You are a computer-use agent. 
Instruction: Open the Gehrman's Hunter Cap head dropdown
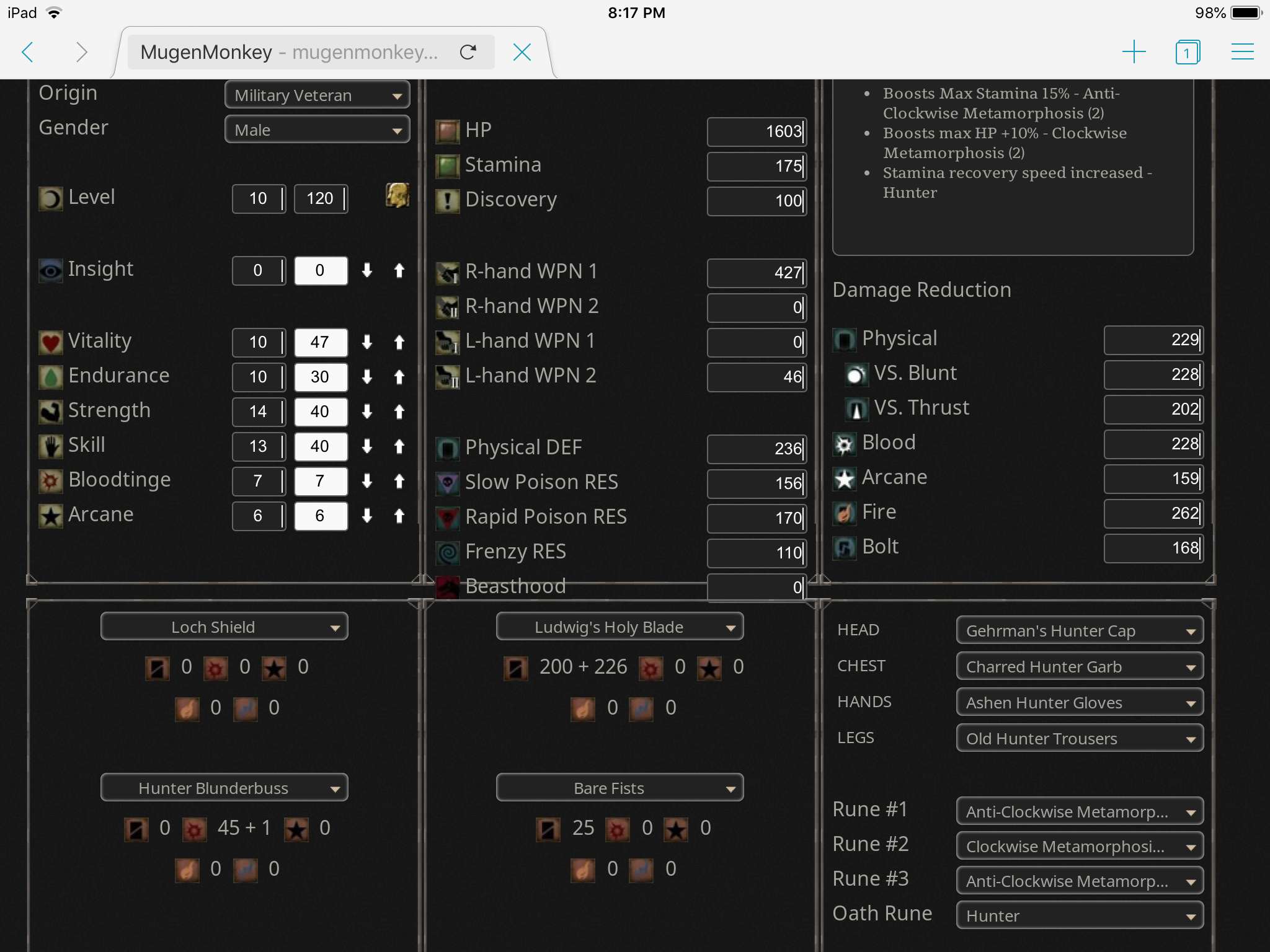coord(1079,631)
